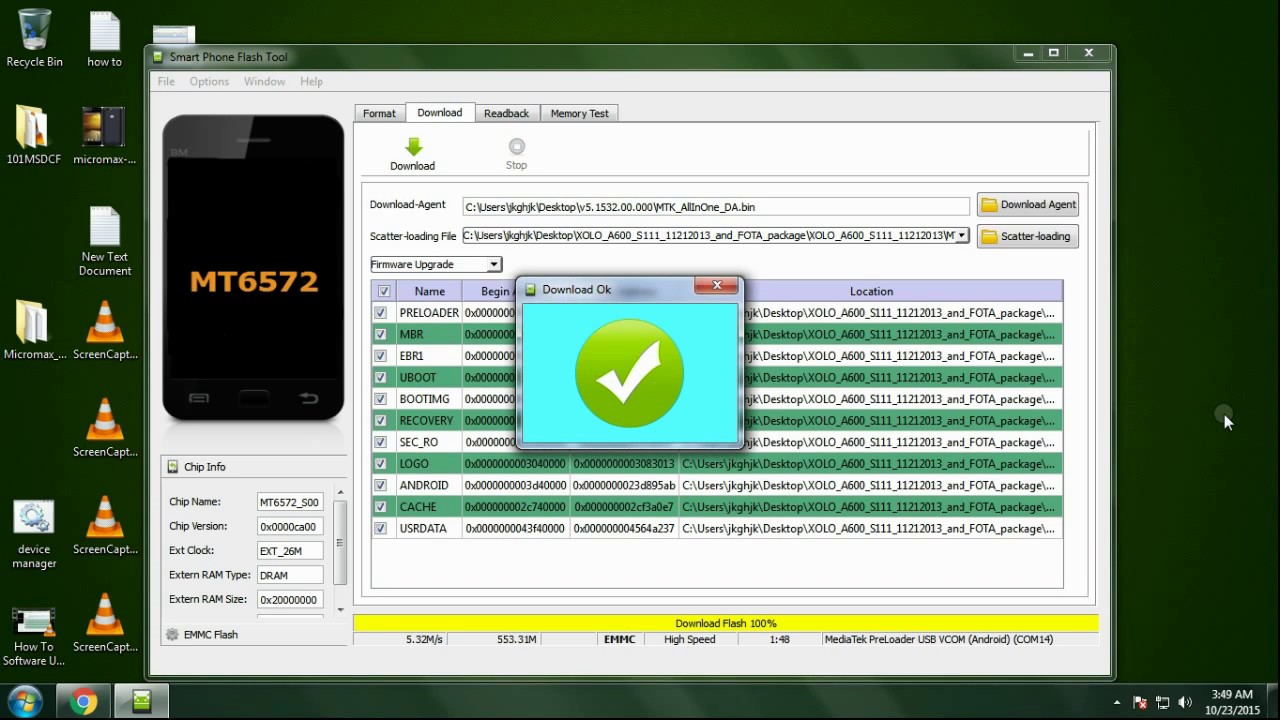The height and width of the screenshot is (720, 1280).
Task: Open the File menu
Action: (x=166, y=82)
